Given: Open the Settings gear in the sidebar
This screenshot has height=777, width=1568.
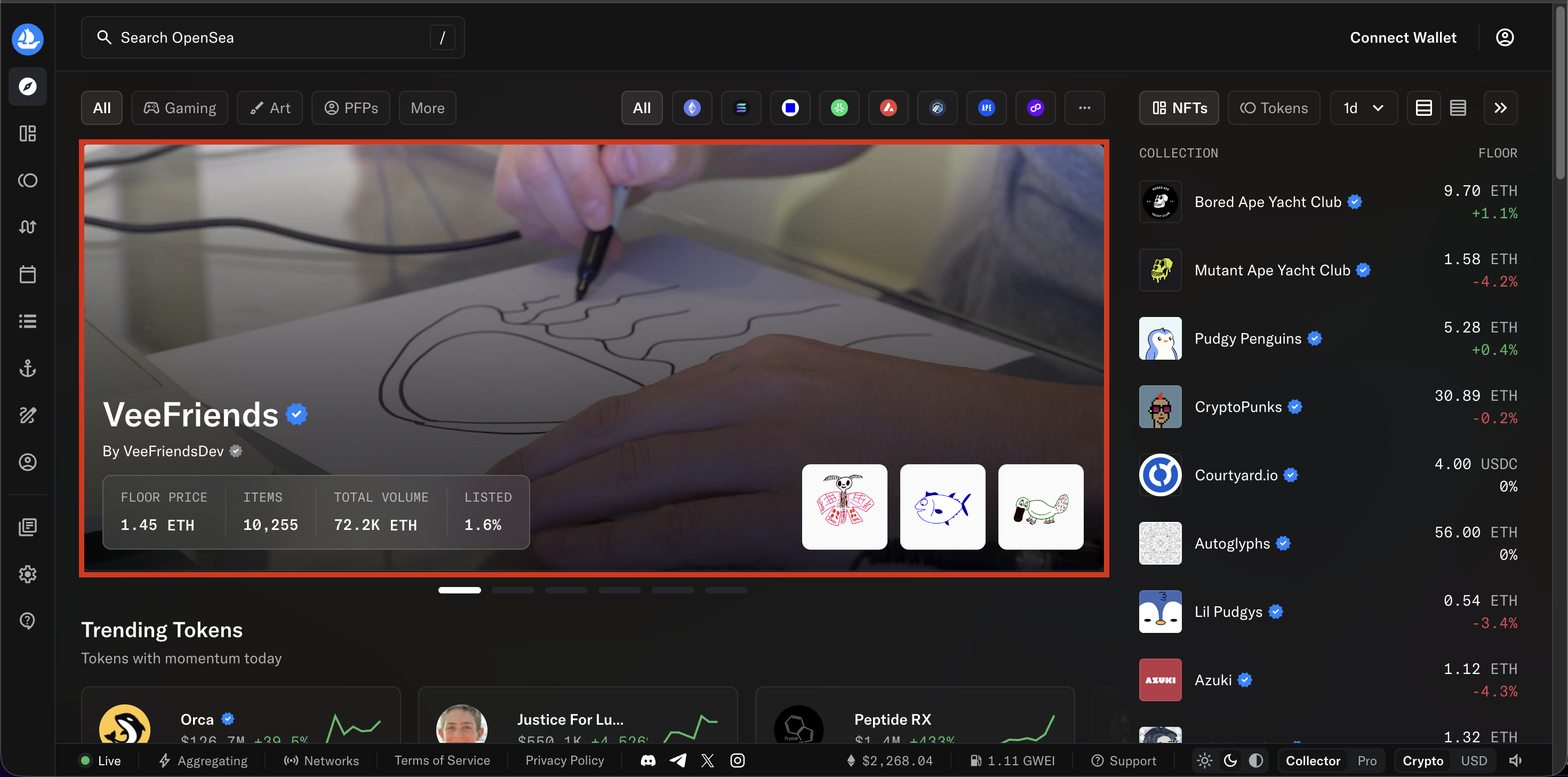Looking at the screenshot, I should pyautogui.click(x=27, y=574).
